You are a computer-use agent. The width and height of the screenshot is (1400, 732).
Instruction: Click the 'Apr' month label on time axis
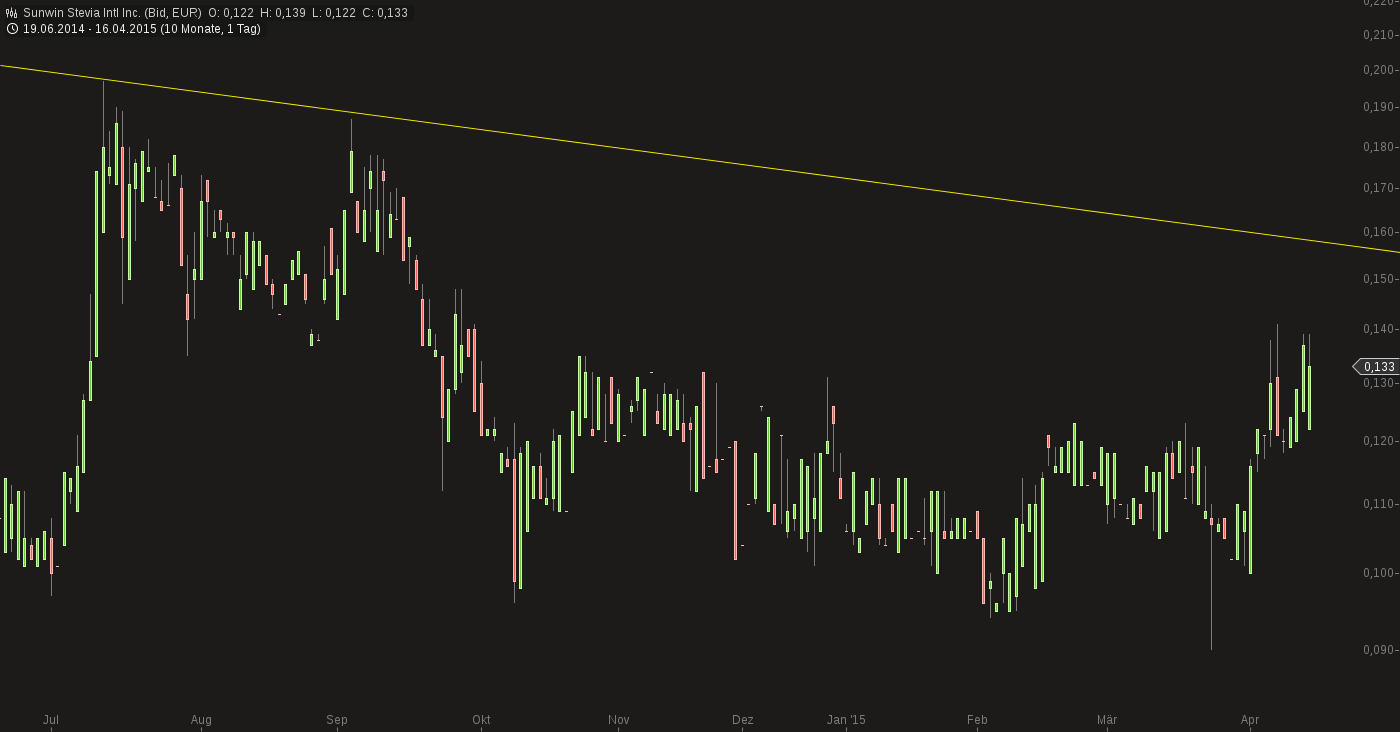click(1249, 720)
